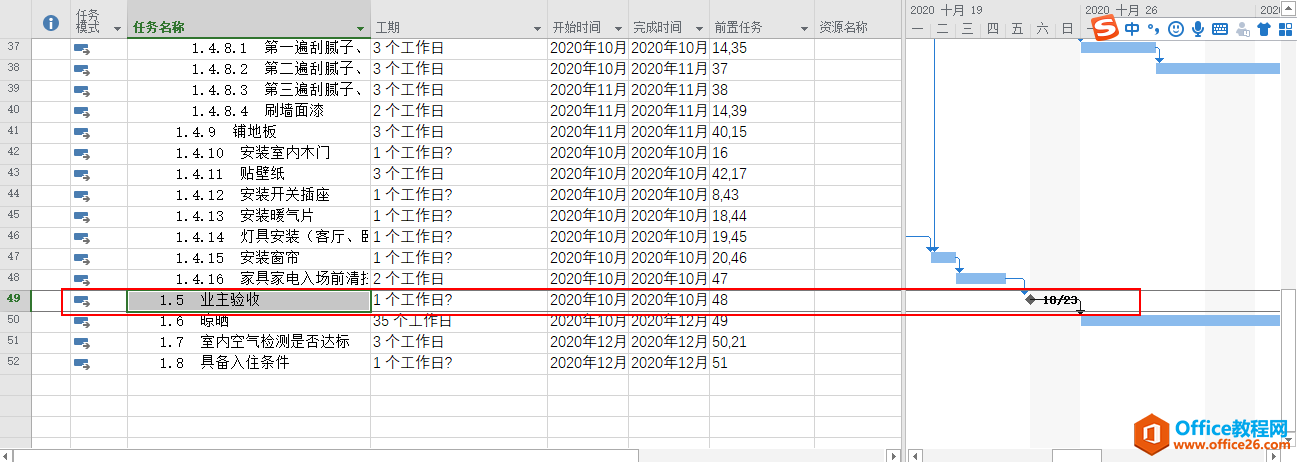Click predecessor cell '50,21' in row 51
The height and width of the screenshot is (462, 1297).
click(x=762, y=342)
